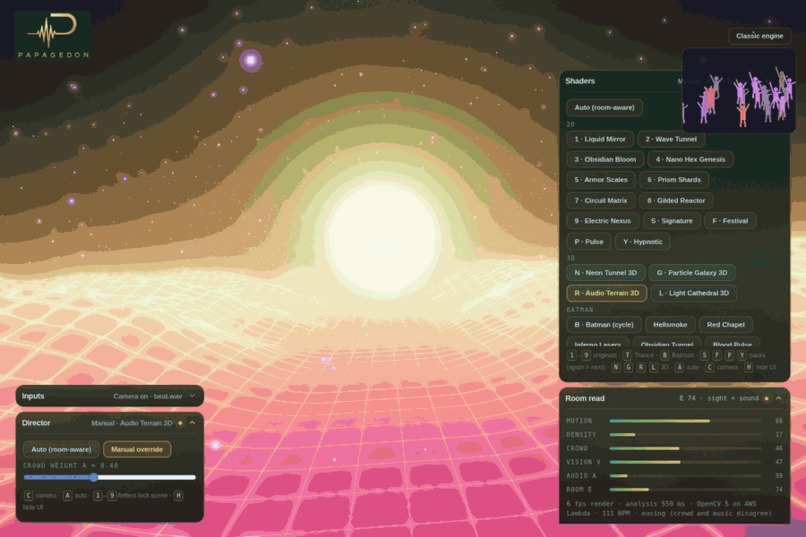The width and height of the screenshot is (806, 537).
Task: Enable Auto (room-aware) in the Director panel
Action: pyautogui.click(x=61, y=449)
